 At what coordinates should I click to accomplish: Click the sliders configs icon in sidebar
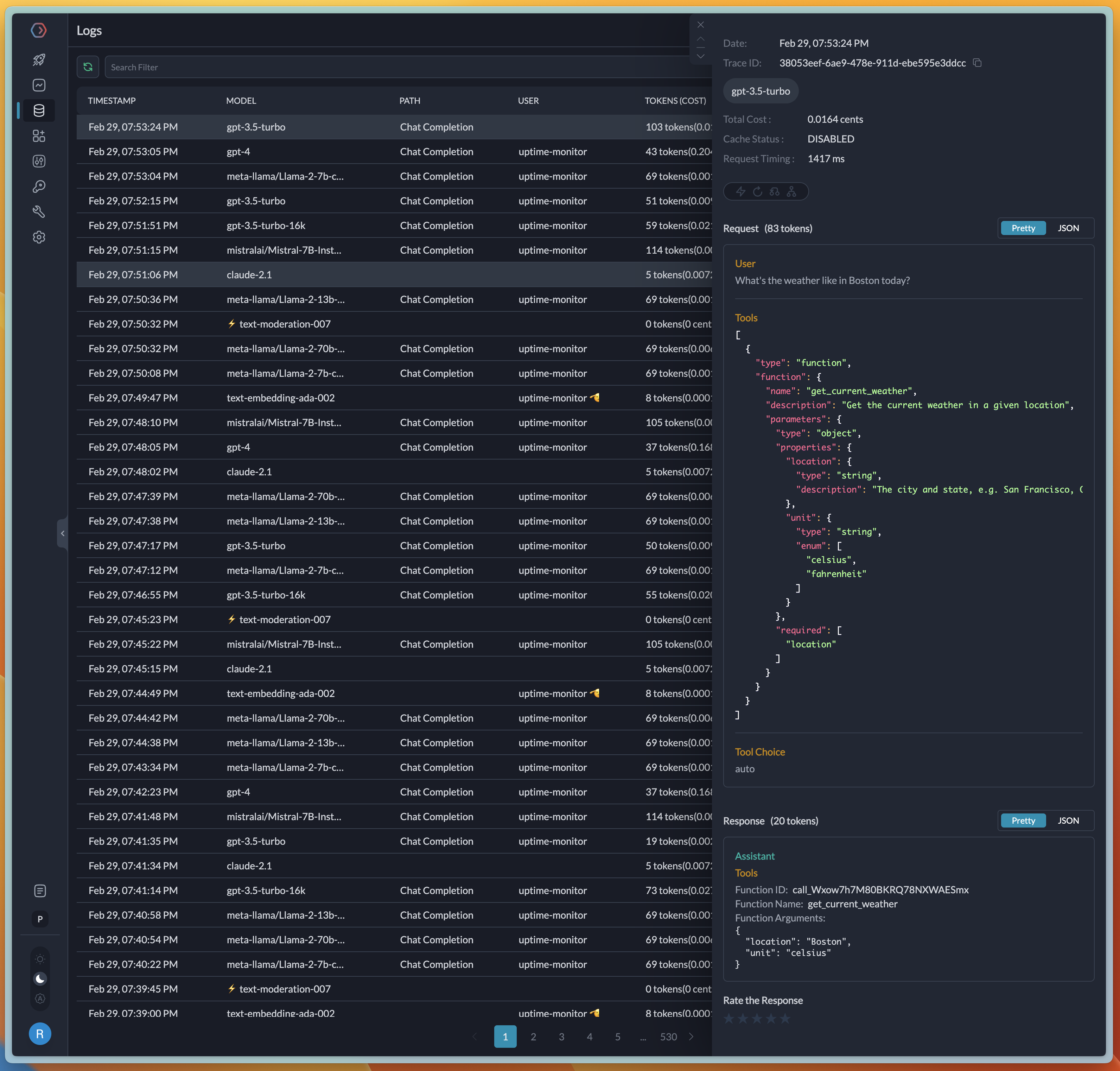39,161
